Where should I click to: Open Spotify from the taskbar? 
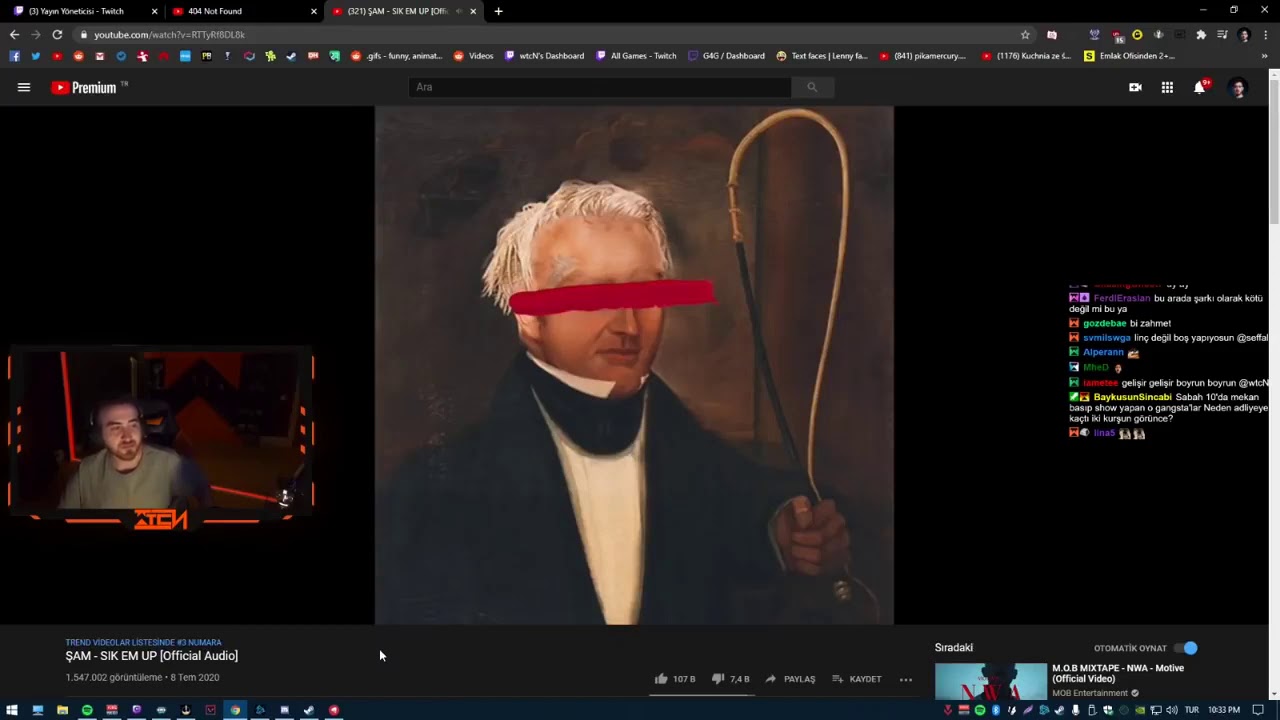point(87,710)
